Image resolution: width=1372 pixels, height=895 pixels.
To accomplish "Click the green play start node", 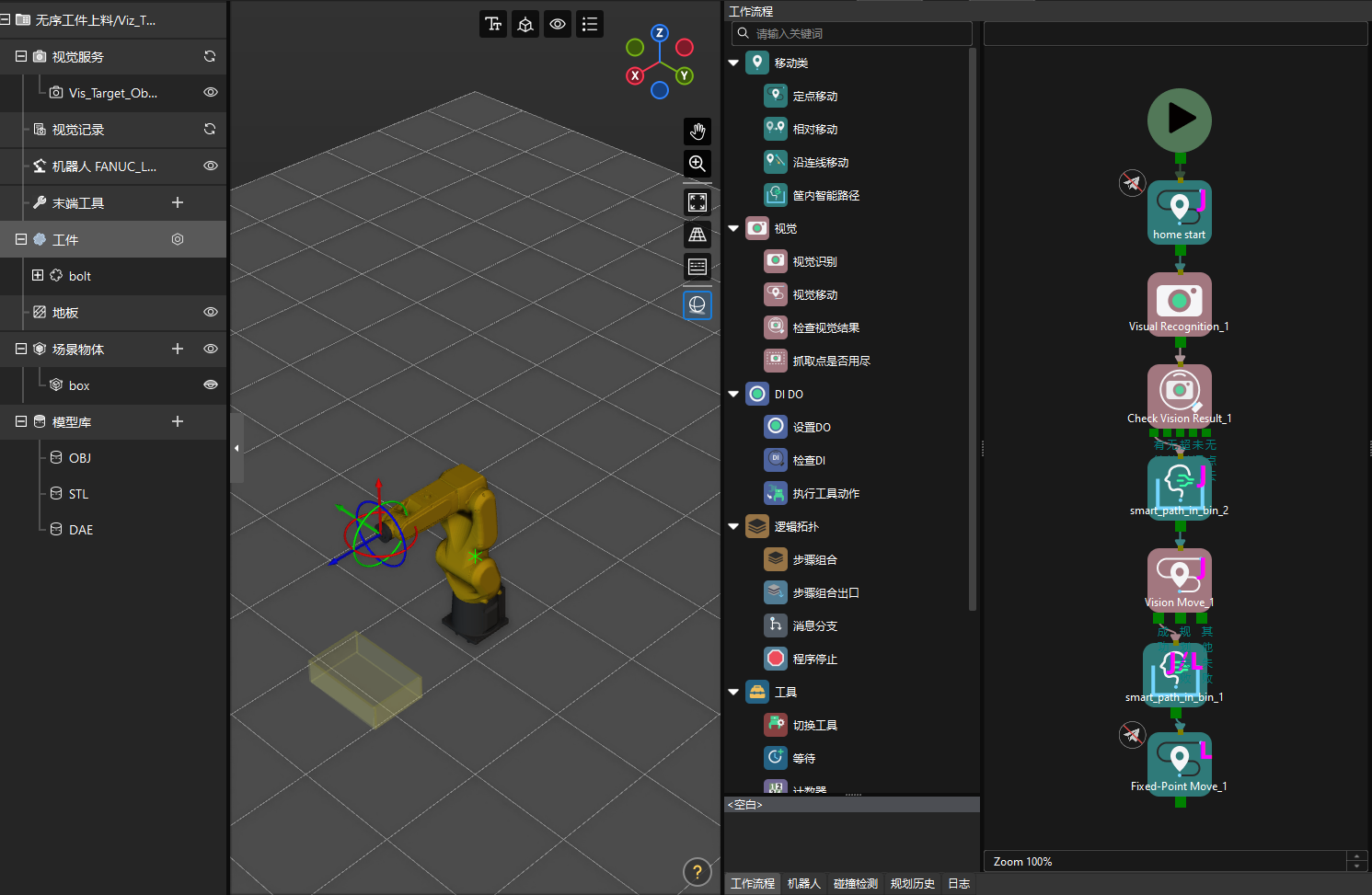I will [x=1179, y=120].
